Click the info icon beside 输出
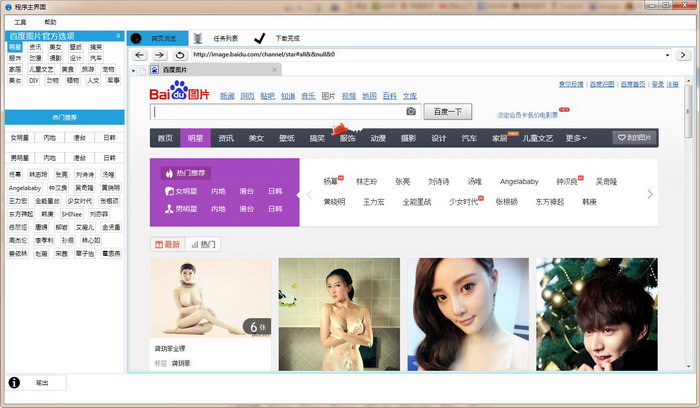Image resolution: width=700 pixels, height=408 pixels. (x=14, y=383)
